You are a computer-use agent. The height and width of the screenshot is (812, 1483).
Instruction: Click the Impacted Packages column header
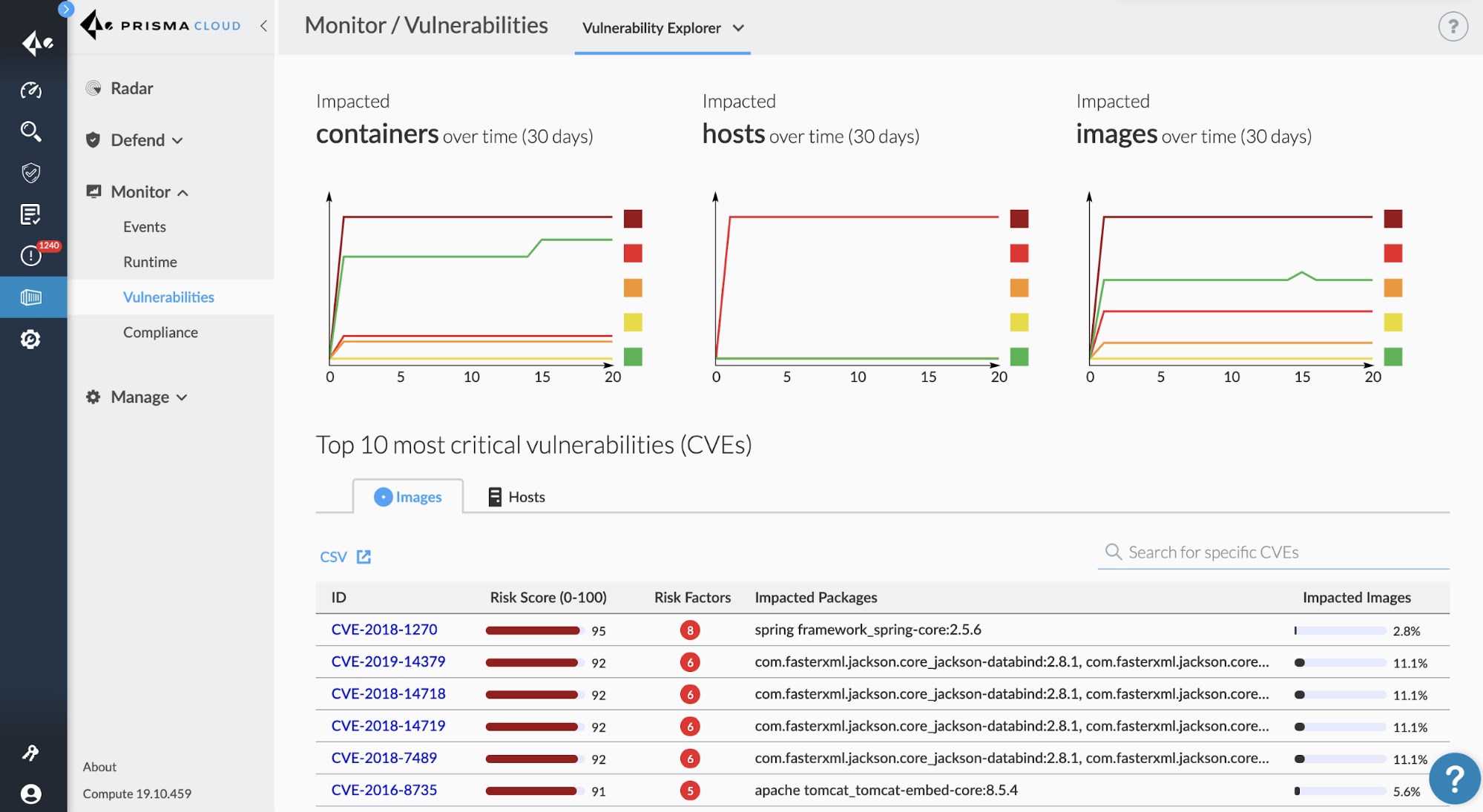pyautogui.click(x=815, y=598)
